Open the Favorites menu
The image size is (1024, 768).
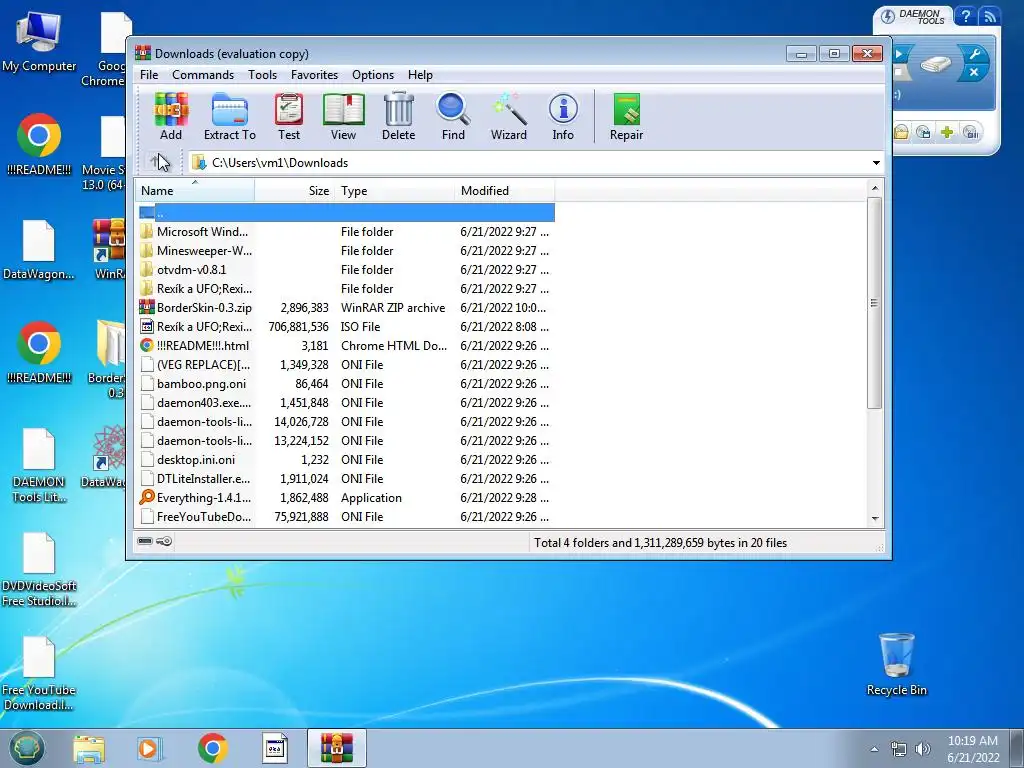coord(314,74)
